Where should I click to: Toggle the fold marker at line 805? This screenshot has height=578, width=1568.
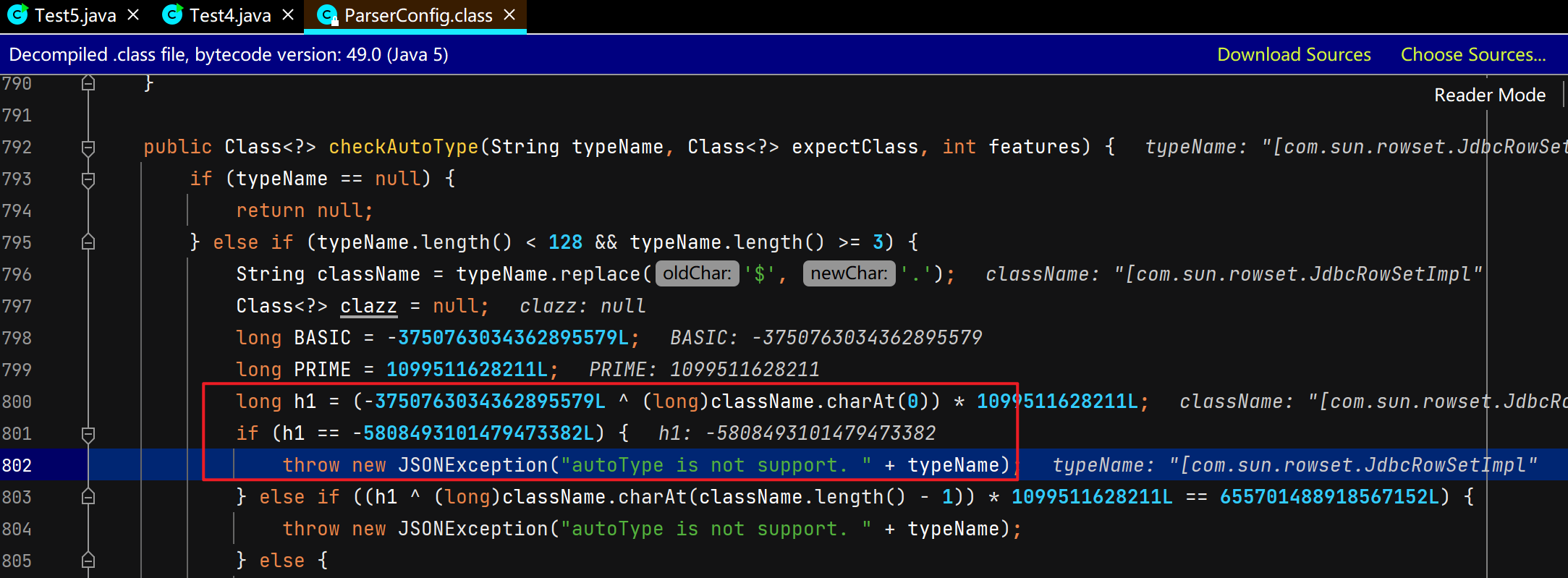[x=88, y=561]
